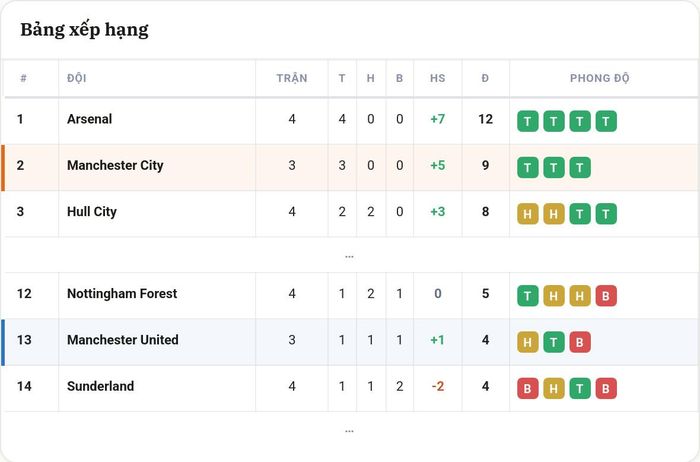
Task: Click the Bảng xếp hạng heading
Action: point(84,30)
